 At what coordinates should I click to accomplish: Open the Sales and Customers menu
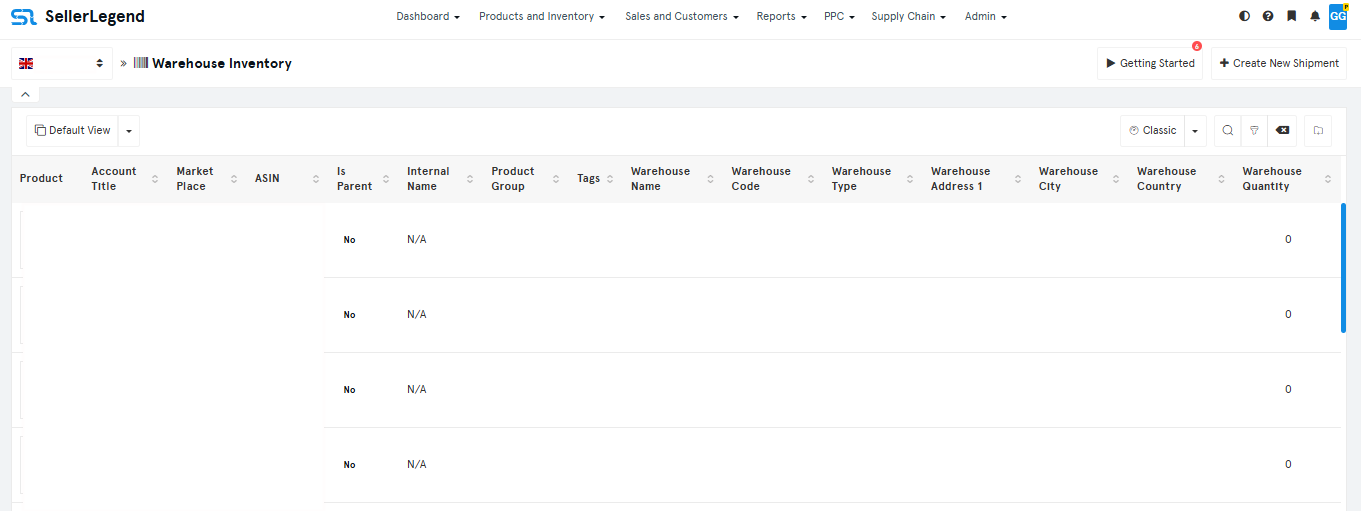[x=682, y=16]
